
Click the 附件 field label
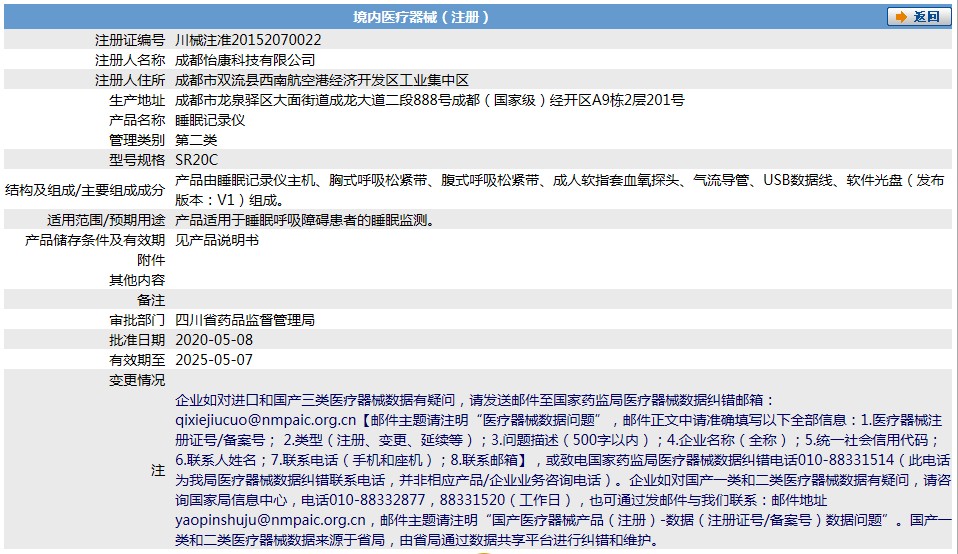click(x=151, y=260)
